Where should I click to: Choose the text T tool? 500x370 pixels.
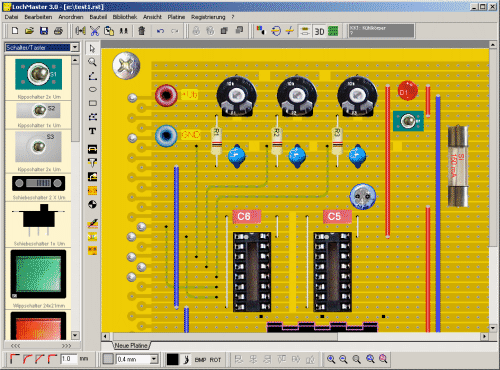[92, 131]
